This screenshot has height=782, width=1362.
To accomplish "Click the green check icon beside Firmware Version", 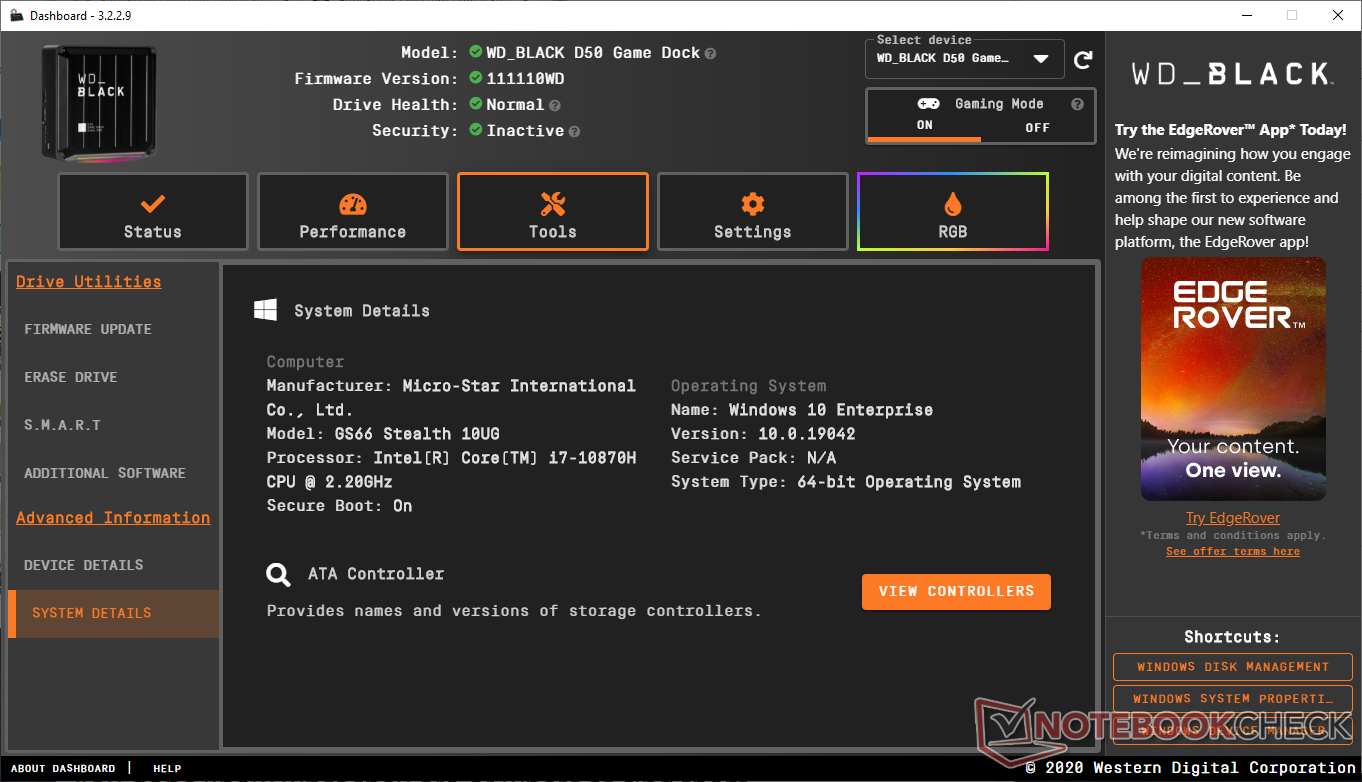I will (476, 79).
